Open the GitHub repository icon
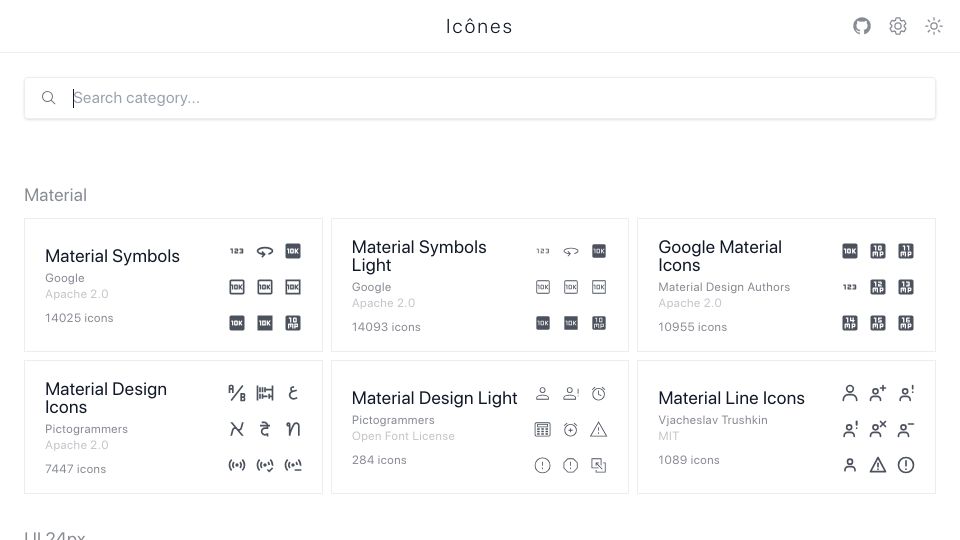The image size is (960, 540). tap(862, 26)
